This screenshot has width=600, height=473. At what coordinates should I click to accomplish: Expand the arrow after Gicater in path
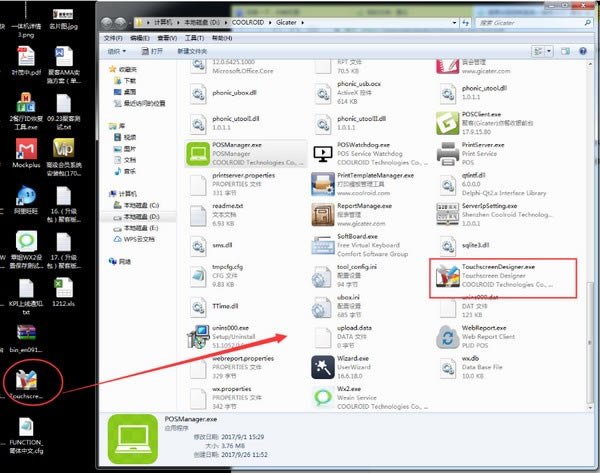pos(302,23)
